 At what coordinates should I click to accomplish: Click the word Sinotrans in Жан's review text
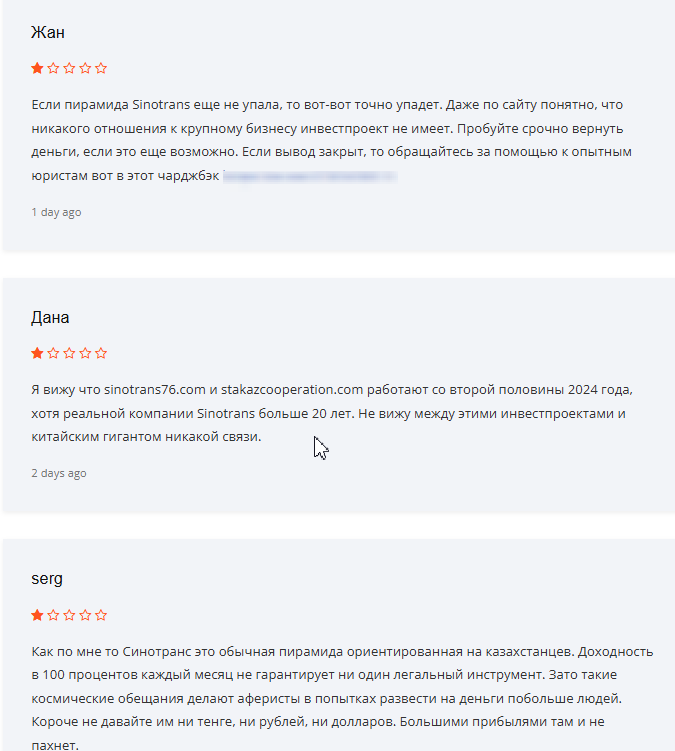[162, 104]
